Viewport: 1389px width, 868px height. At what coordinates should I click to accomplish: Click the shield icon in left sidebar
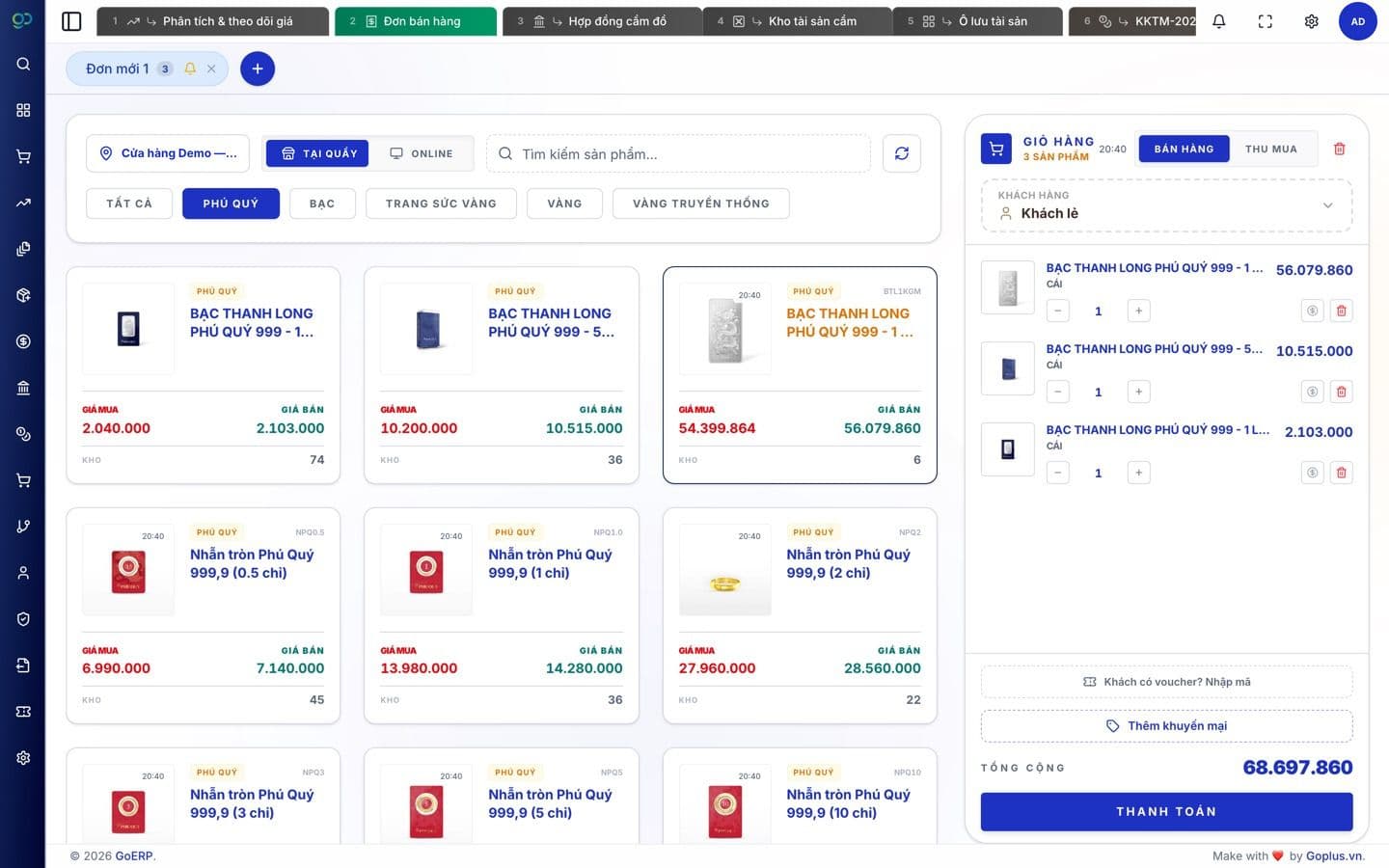(23, 619)
